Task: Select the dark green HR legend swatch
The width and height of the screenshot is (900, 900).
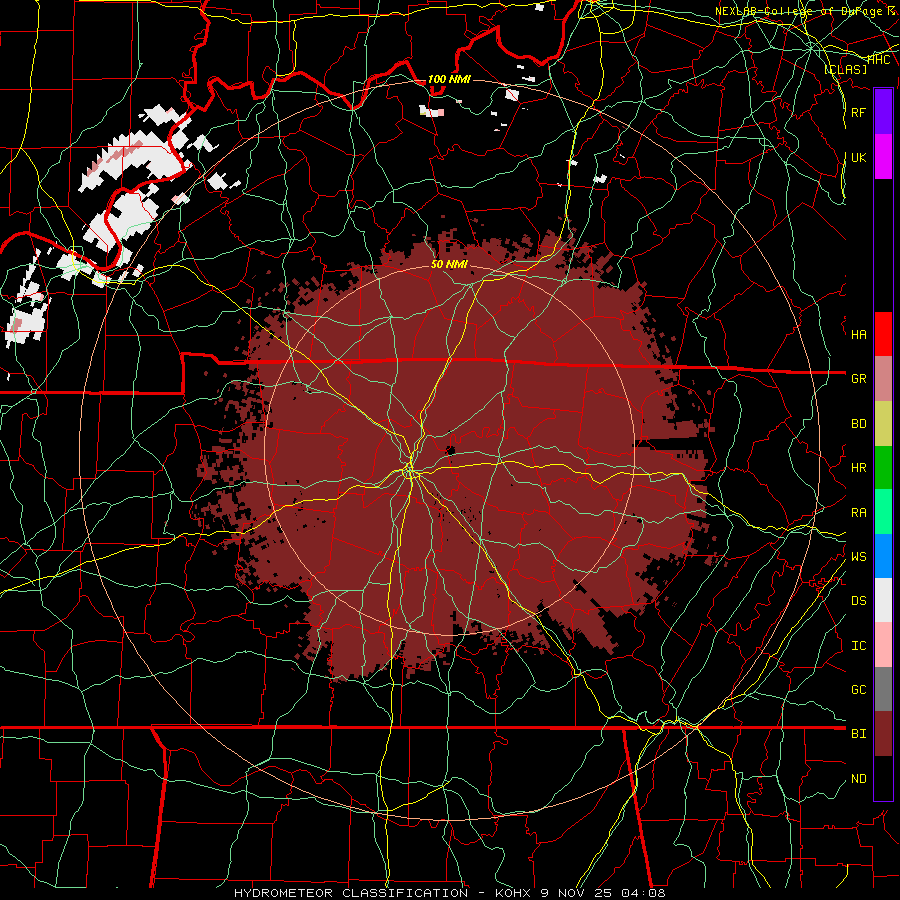Action: click(x=883, y=467)
